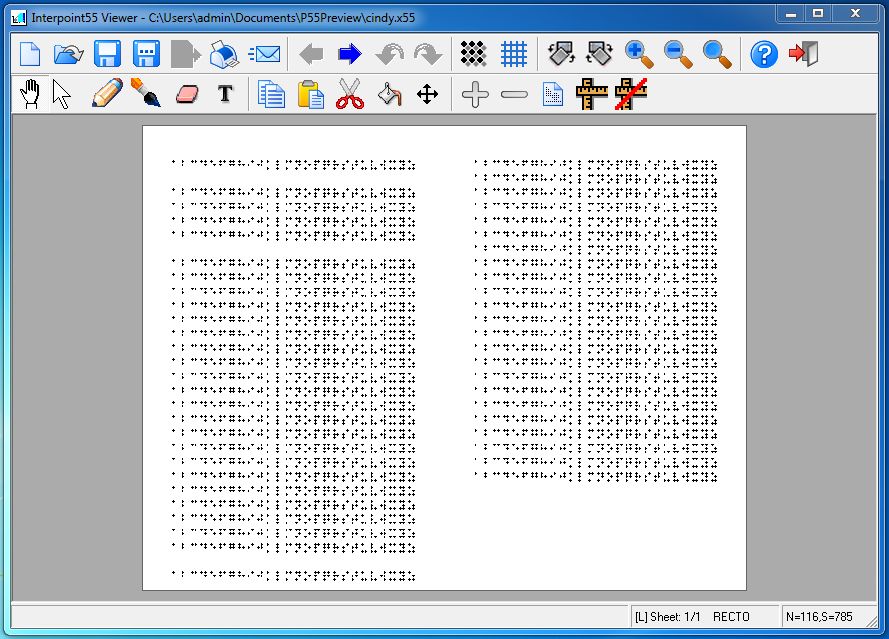This screenshot has width=889, height=639.
Task: Select the arrow pointer tool
Action: click(62, 95)
